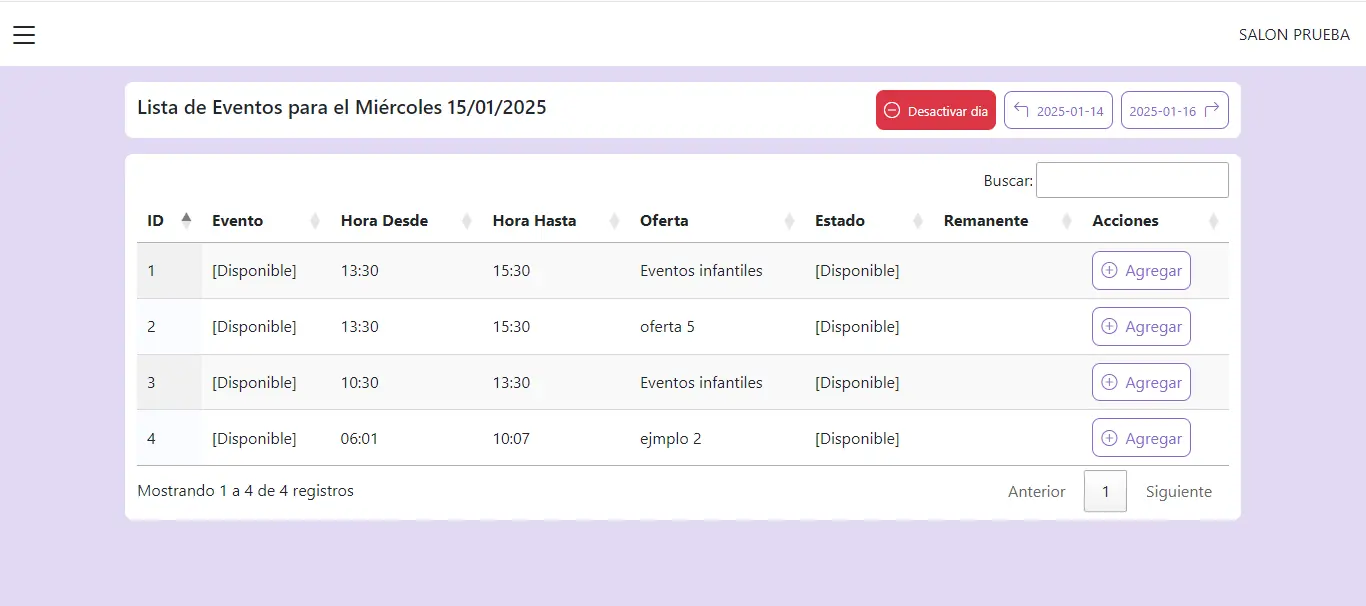Image resolution: width=1366 pixels, height=606 pixels.
Task: Sort table by Remanente column
Action: (x=1008, y=221)
